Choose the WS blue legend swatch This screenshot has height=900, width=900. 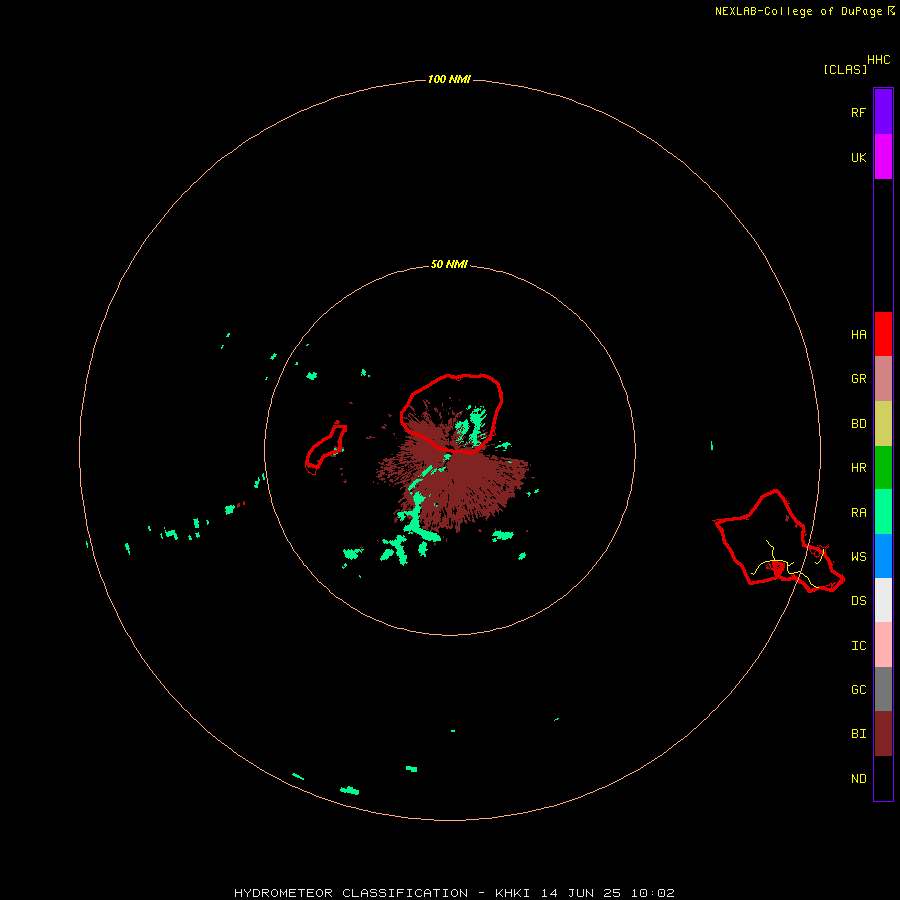[x=883, y=556]
